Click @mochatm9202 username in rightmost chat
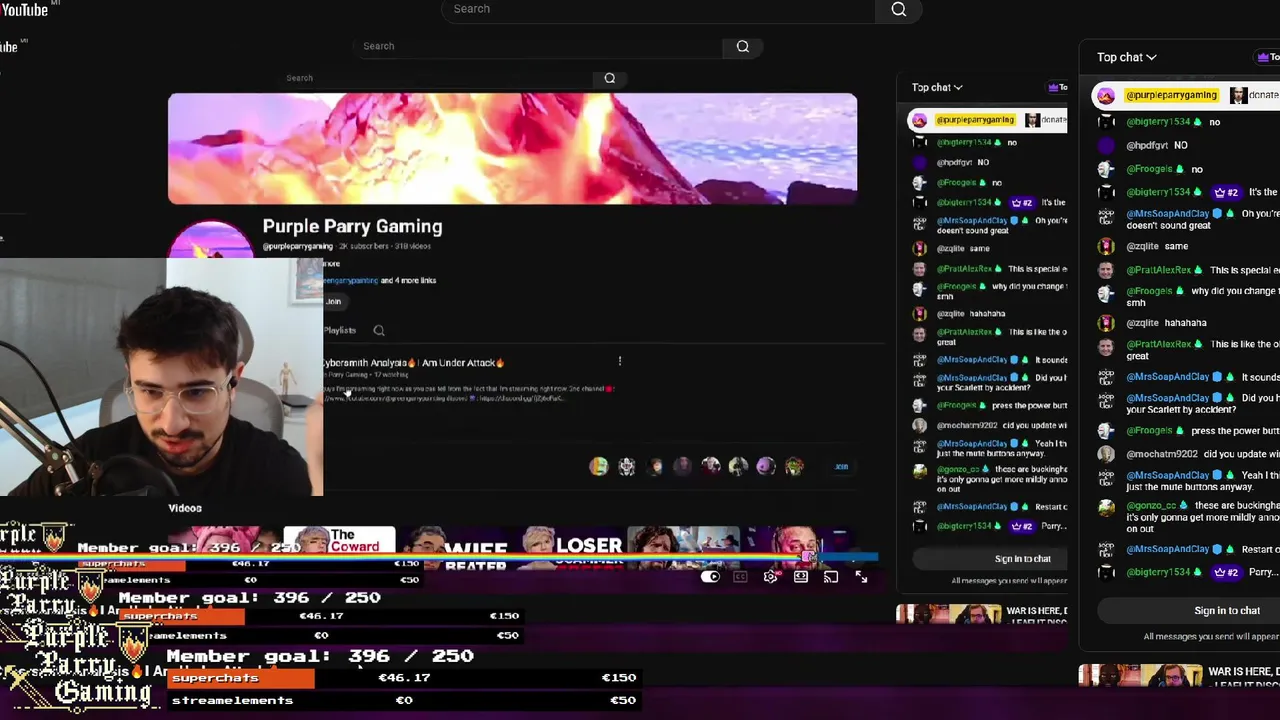1280x720 pixels. point(1161,454)
